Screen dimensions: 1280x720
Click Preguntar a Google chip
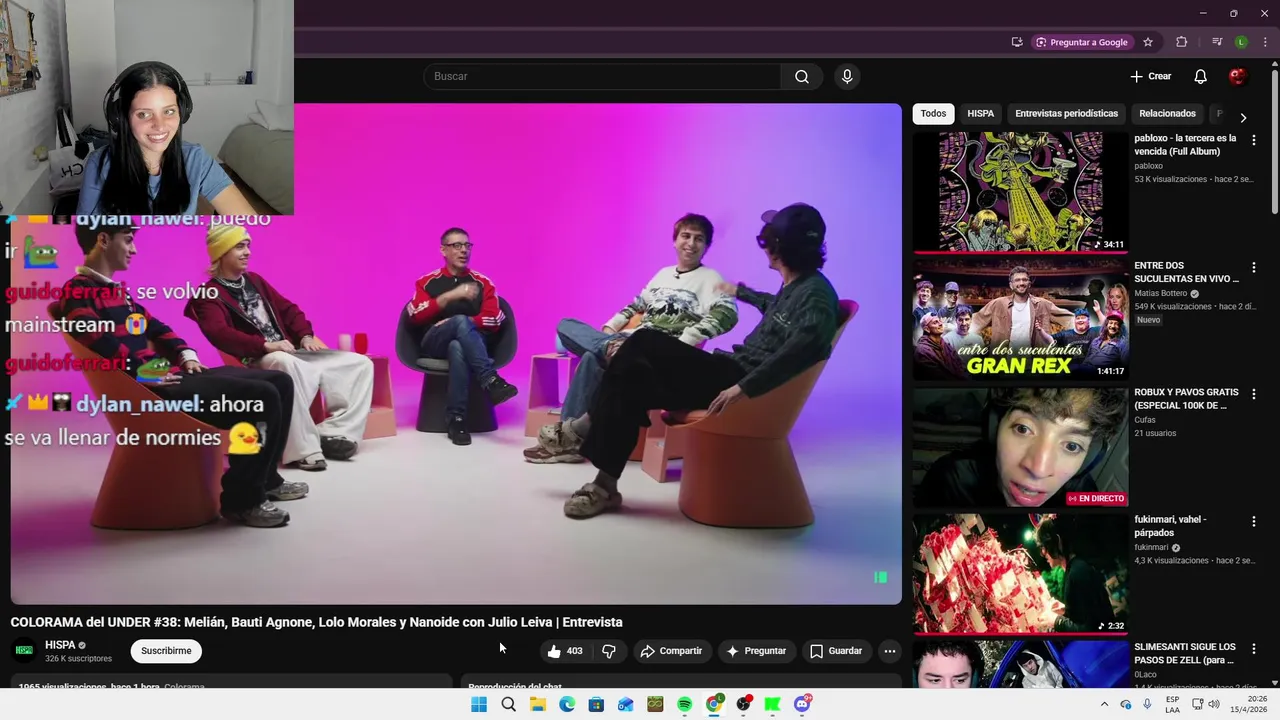pos(1081,42)
